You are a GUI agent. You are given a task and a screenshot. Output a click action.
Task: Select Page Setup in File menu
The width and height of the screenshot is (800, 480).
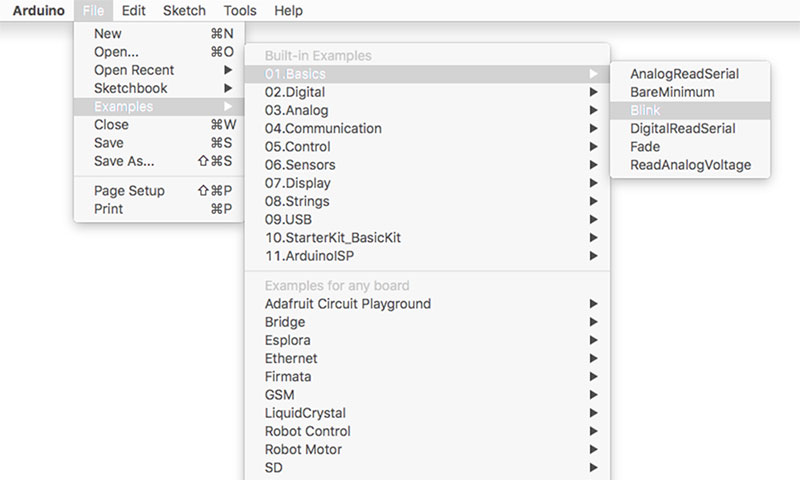129,191
